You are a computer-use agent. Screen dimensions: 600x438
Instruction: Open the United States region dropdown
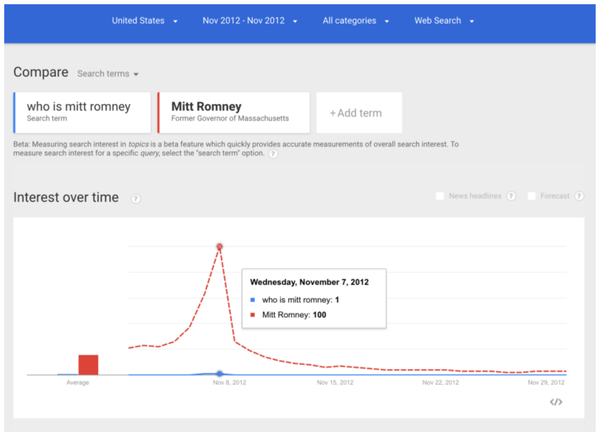coord(144,21)
